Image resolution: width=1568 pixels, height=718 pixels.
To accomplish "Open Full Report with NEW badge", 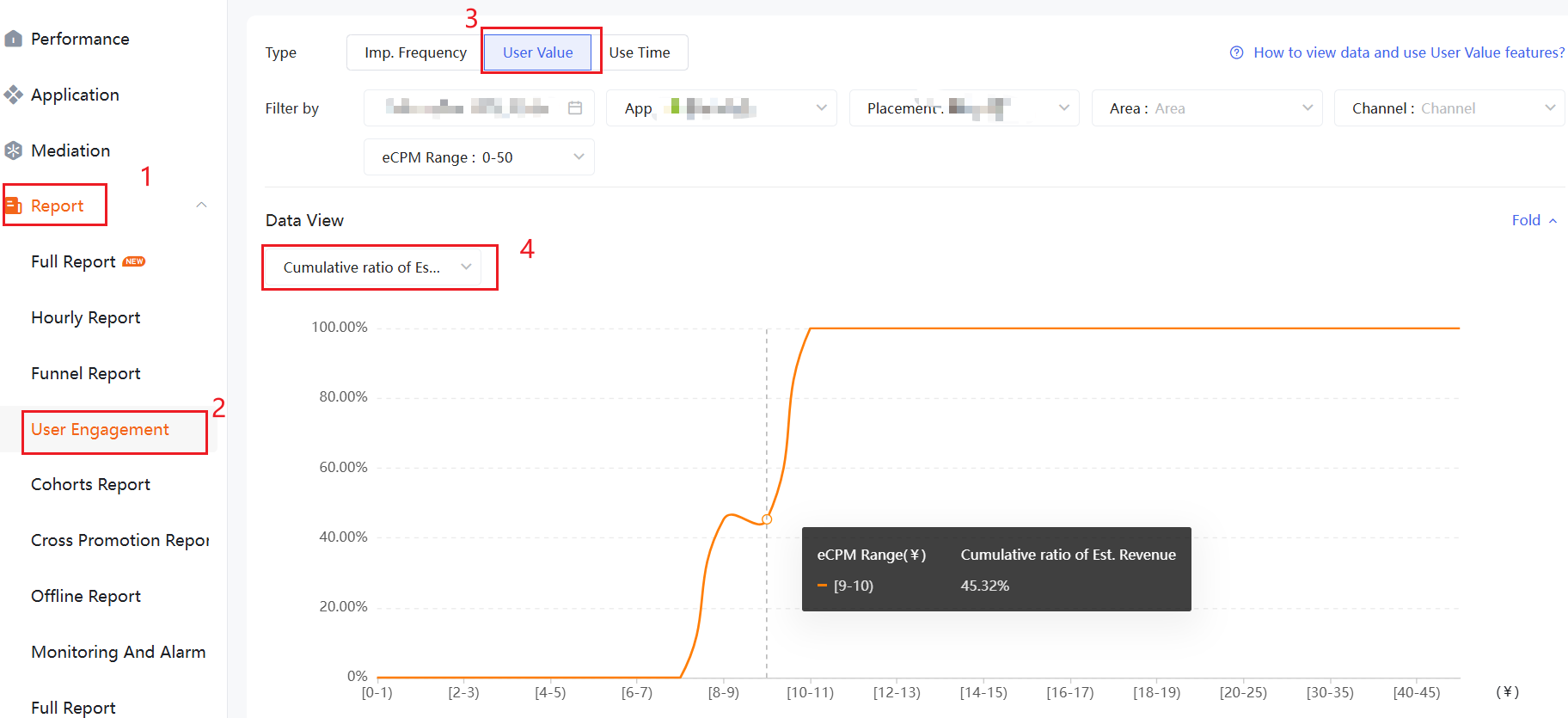I will pyautogui.click(x=89, y=261).
